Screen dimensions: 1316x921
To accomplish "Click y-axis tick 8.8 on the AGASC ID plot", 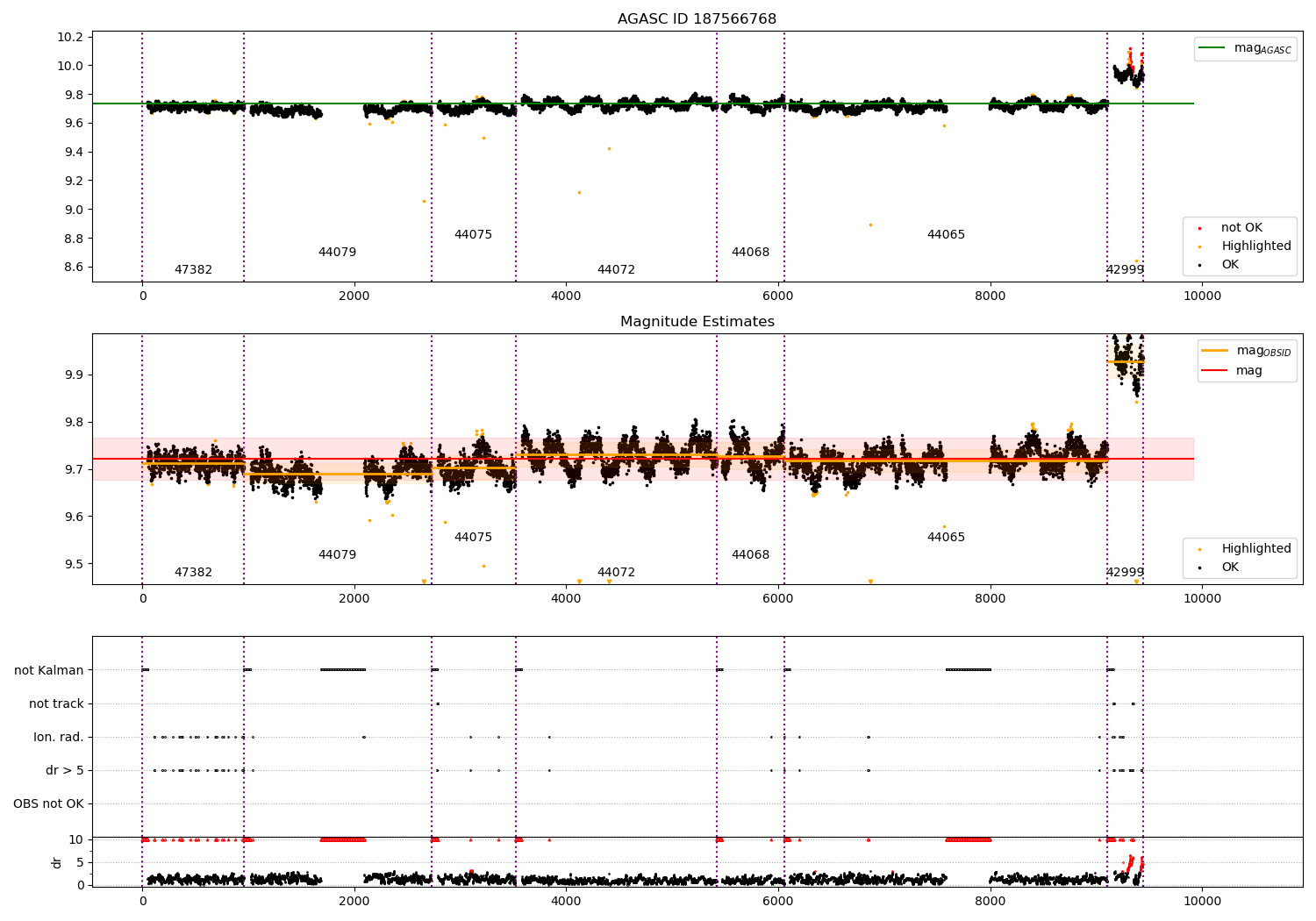I will [74, 239].
